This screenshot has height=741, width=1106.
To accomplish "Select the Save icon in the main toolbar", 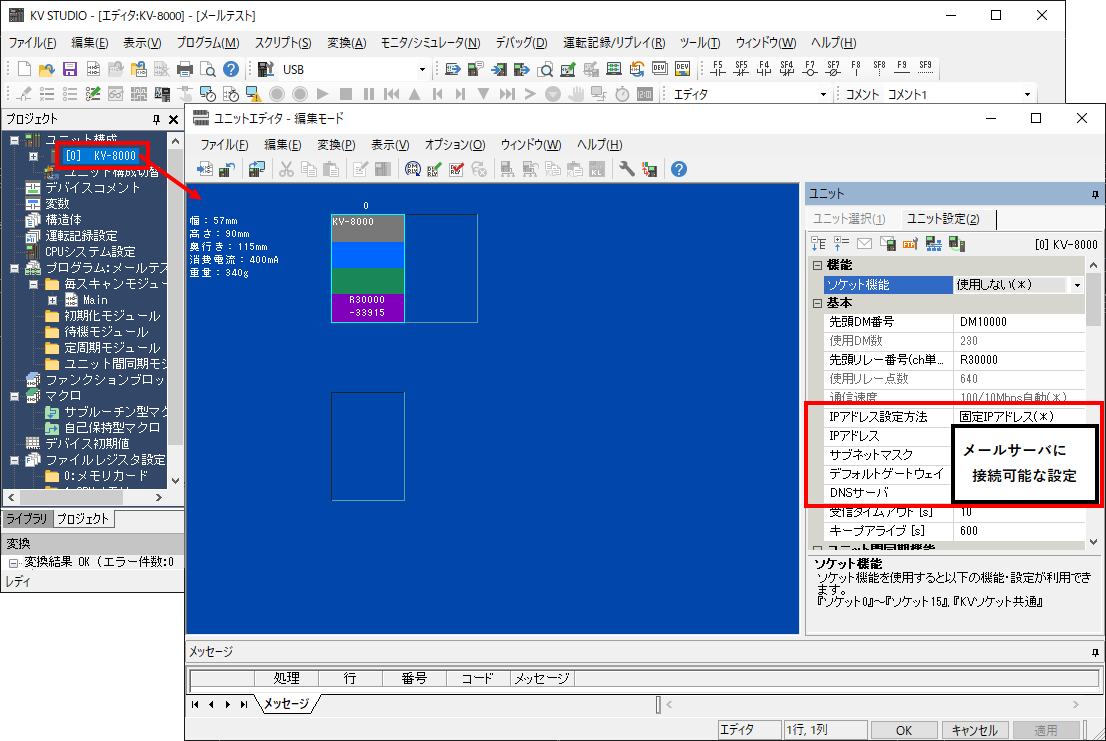I will coord(69,68).
